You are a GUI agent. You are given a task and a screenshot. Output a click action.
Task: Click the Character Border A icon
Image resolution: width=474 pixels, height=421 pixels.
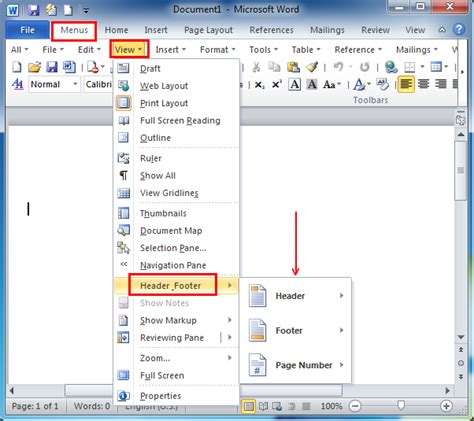click(295, 85)
